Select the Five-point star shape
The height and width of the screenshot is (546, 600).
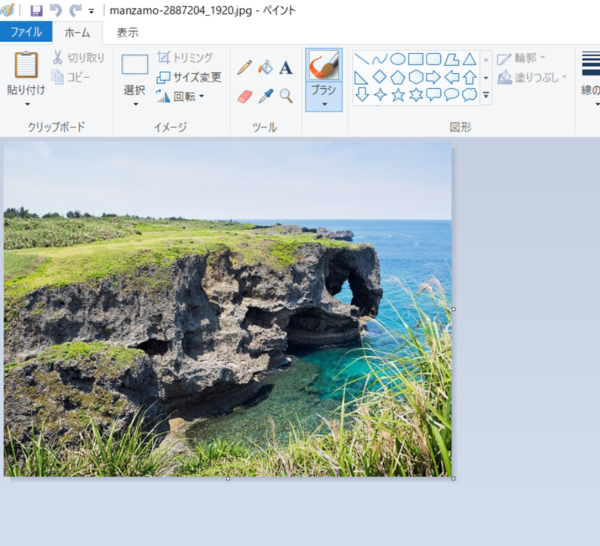(398, 95)
